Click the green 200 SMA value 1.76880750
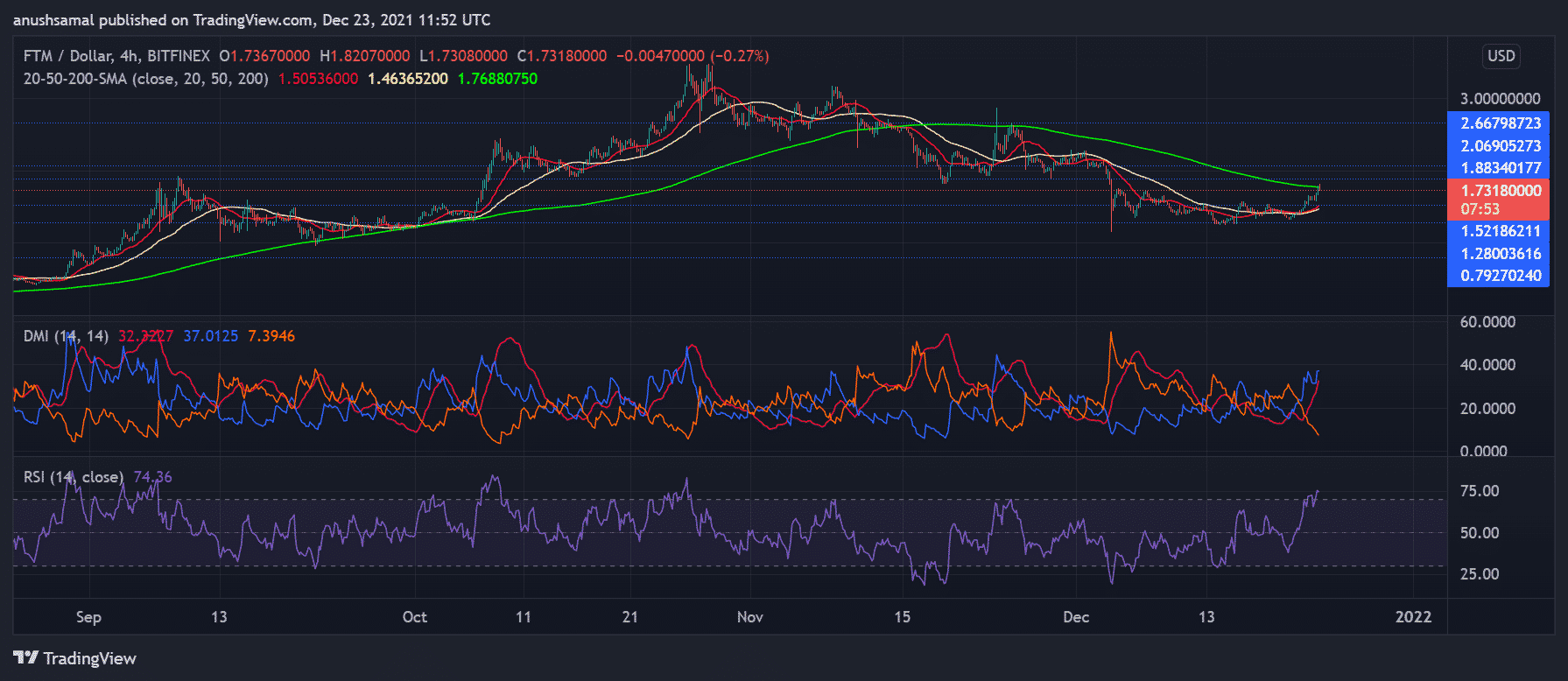 (x=497, y=79)
